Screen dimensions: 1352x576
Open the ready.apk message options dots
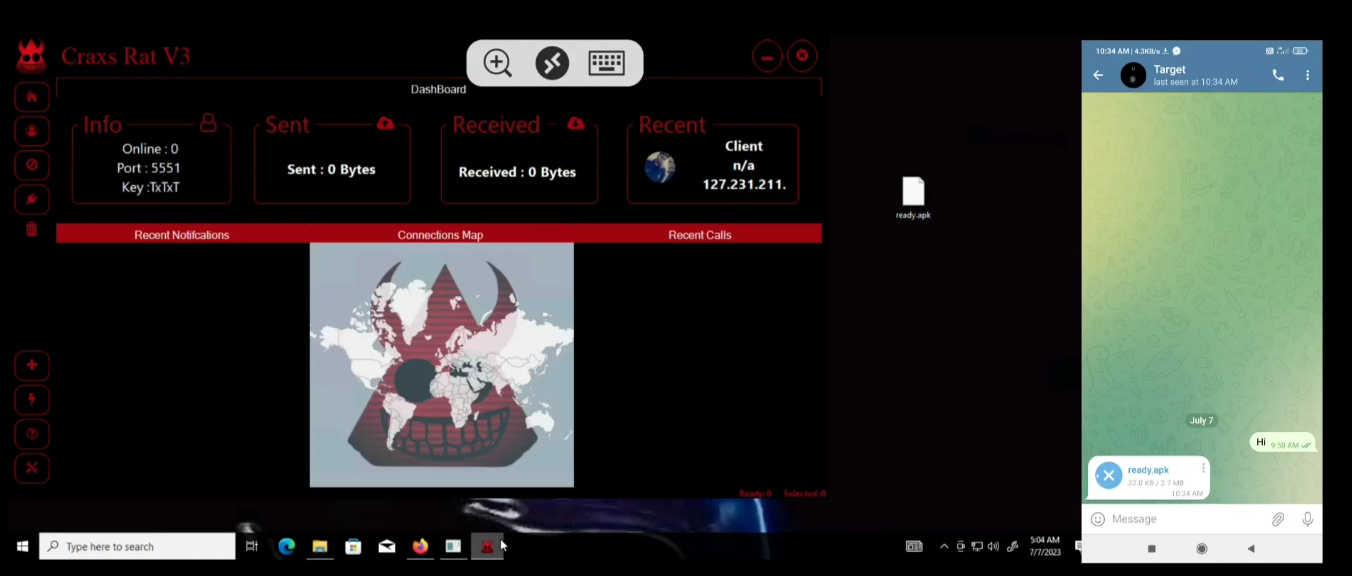(1203, 468)
